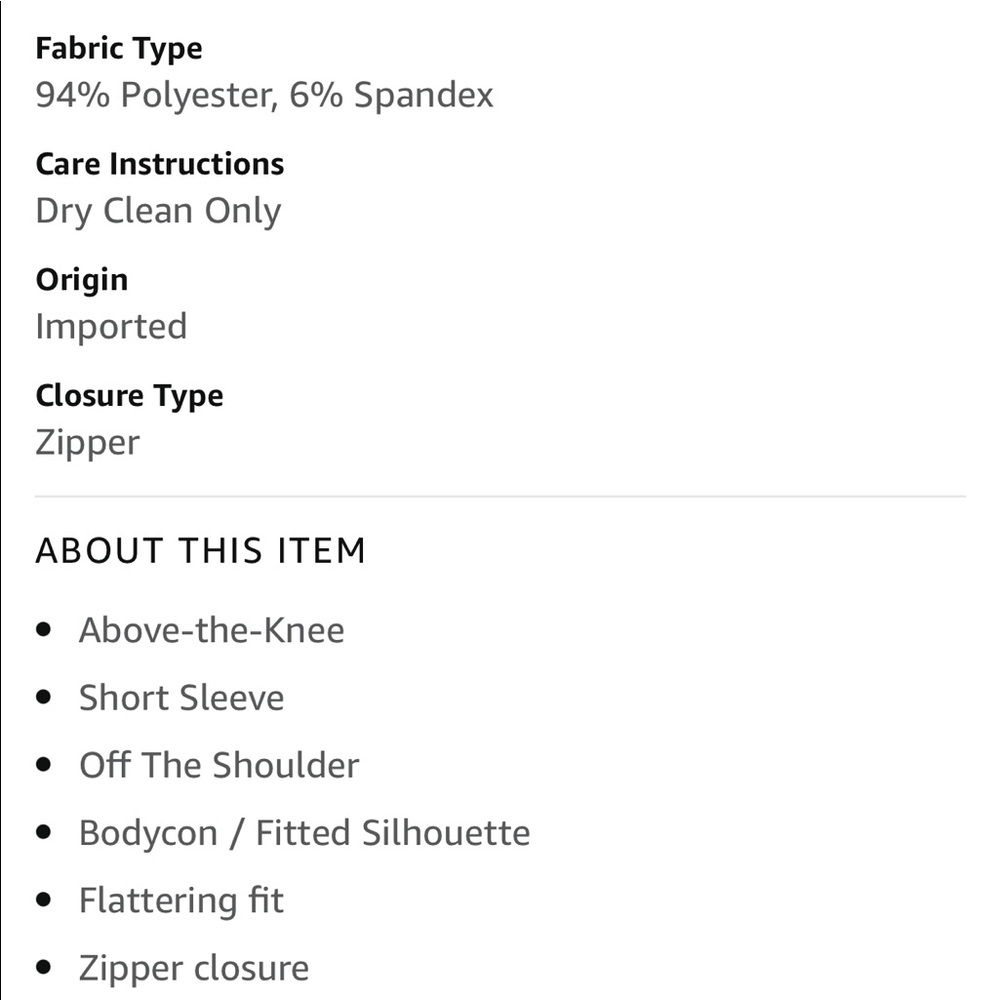The height and width of the screenshot is (1000, 1000).
Task: Select the Imported text
Action: (111, 327)
